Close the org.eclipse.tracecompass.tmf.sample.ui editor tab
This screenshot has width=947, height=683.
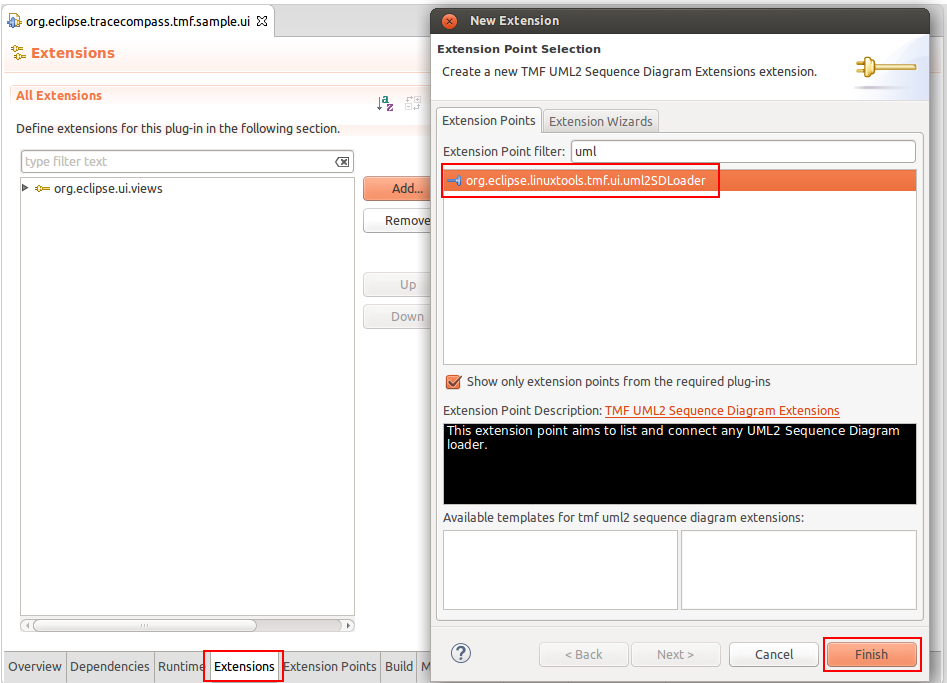point(262,21)
